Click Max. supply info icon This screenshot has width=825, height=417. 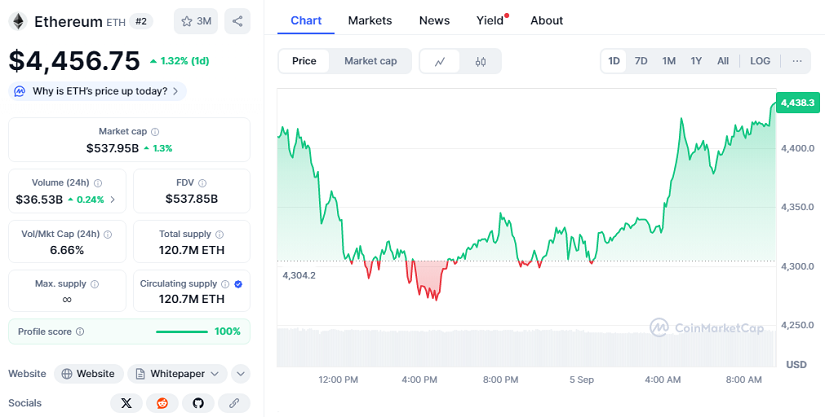click(95, 284)
